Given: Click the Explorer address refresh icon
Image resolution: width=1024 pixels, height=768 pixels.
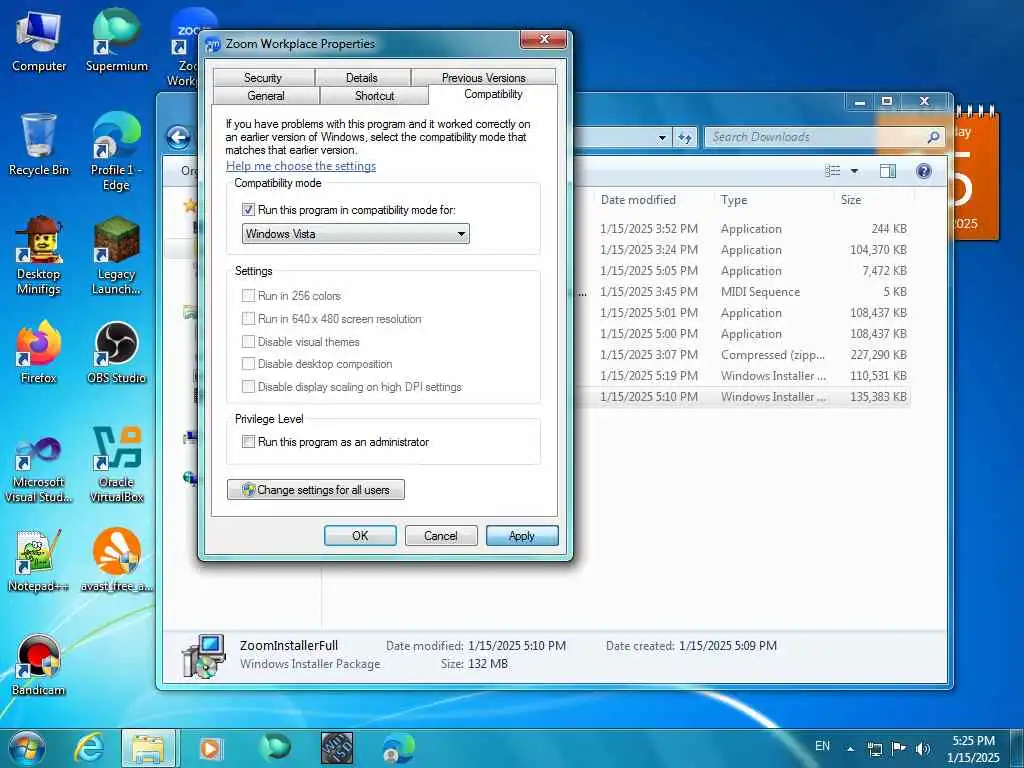Looking at the screenshot, I should [684, 137].
